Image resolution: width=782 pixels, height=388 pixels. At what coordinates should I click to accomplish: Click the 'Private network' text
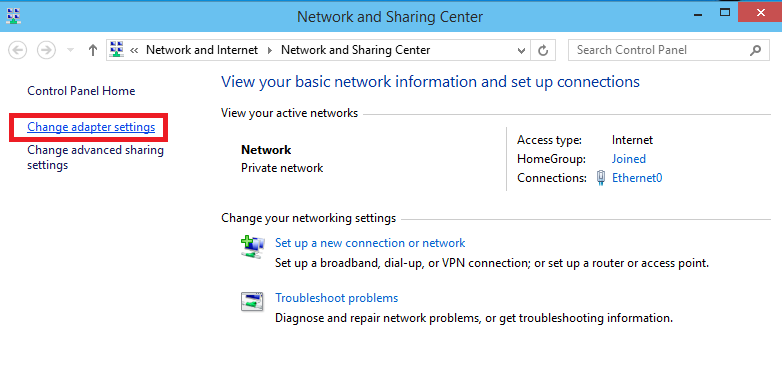tap(282, 168)
